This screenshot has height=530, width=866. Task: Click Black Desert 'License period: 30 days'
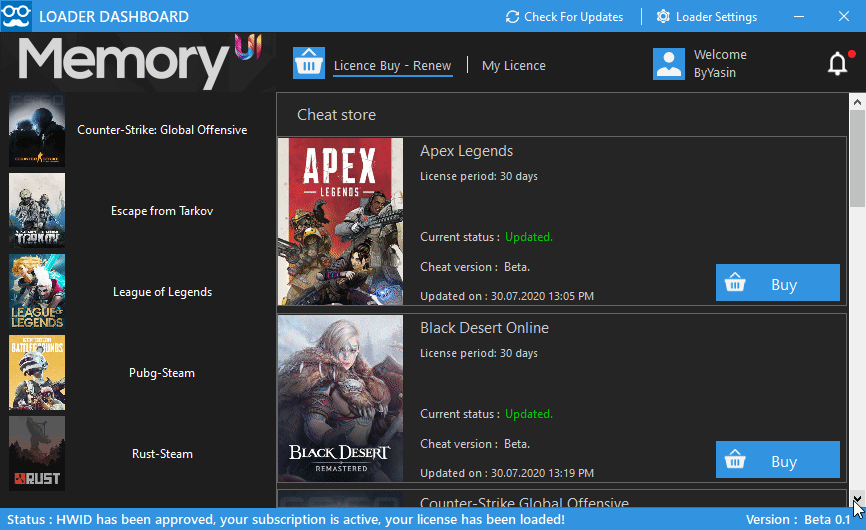479,353
